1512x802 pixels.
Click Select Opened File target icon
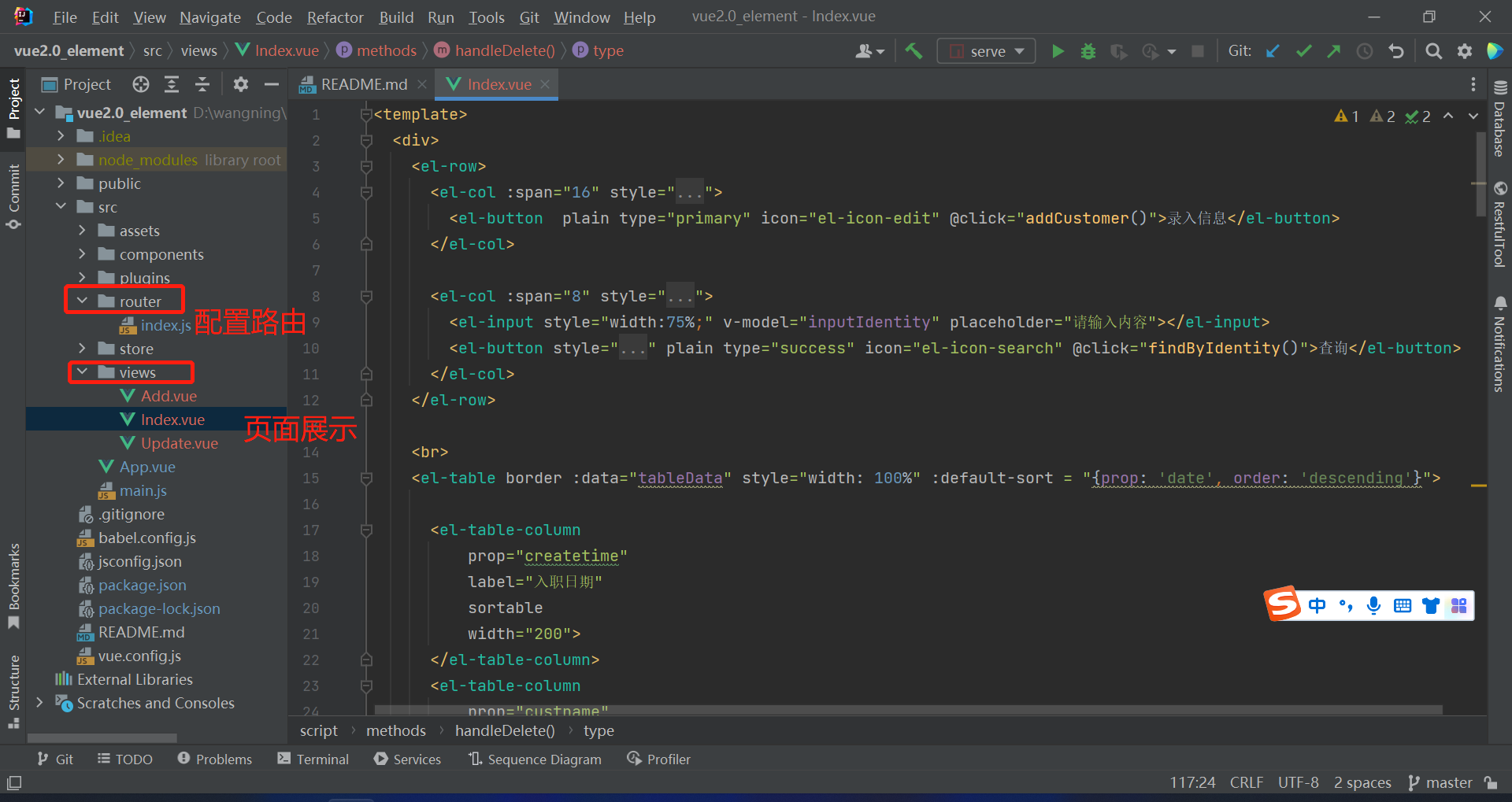pos(141,84)
